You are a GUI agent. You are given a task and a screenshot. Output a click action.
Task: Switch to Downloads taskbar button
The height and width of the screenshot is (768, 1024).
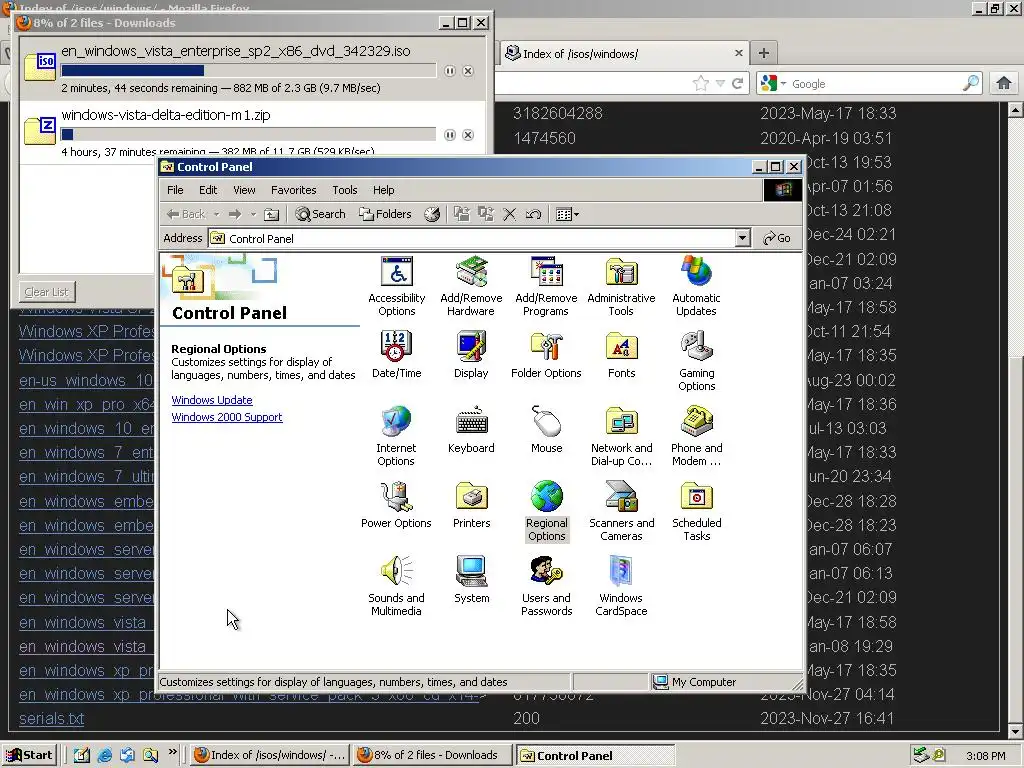point(432,755)
